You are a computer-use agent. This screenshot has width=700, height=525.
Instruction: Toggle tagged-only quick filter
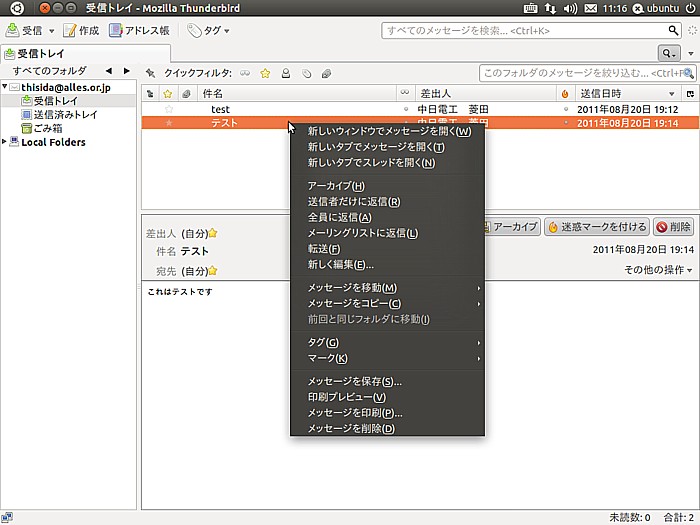pos(306,73)
